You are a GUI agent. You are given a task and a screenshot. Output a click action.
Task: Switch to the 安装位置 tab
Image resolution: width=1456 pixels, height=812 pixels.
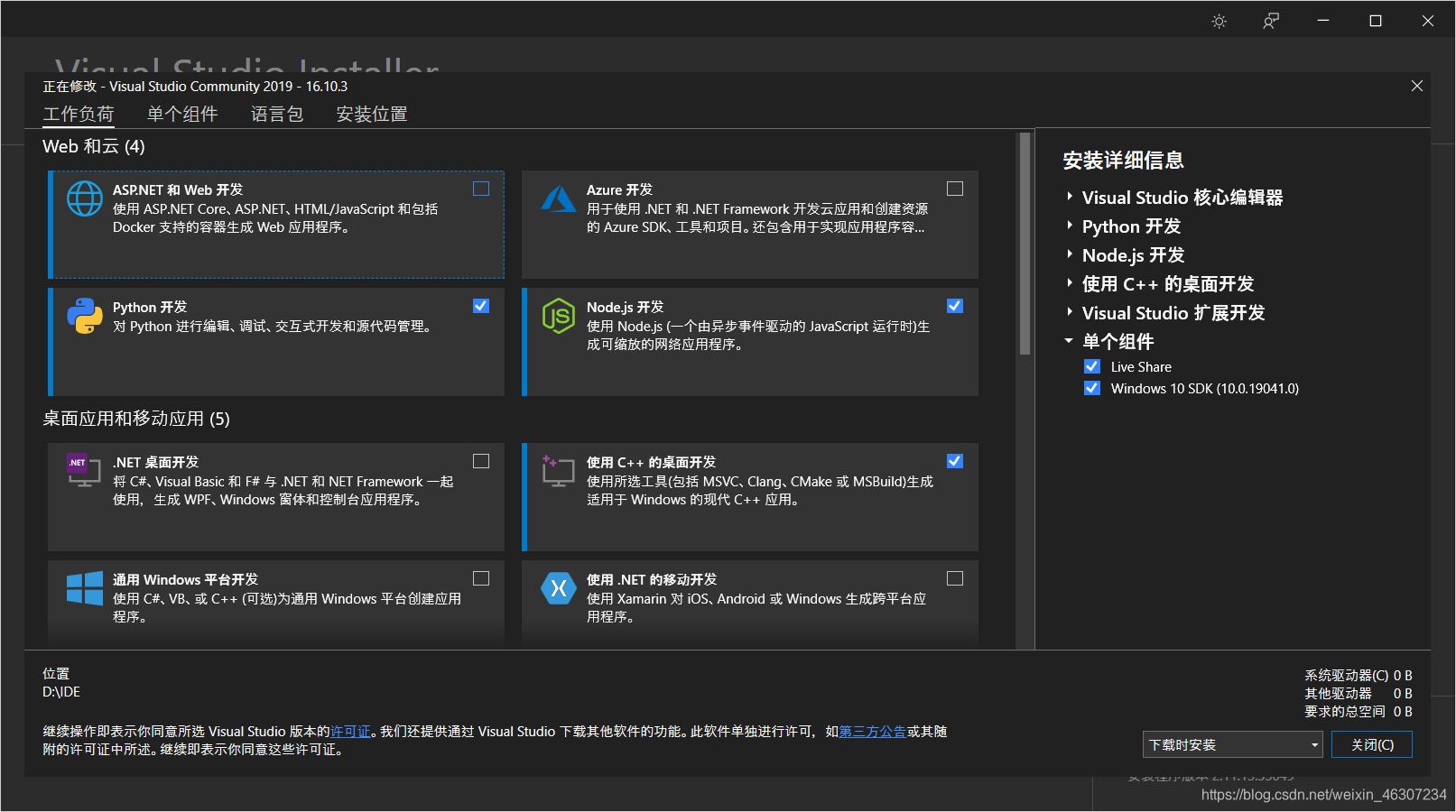tap(372, 114)
